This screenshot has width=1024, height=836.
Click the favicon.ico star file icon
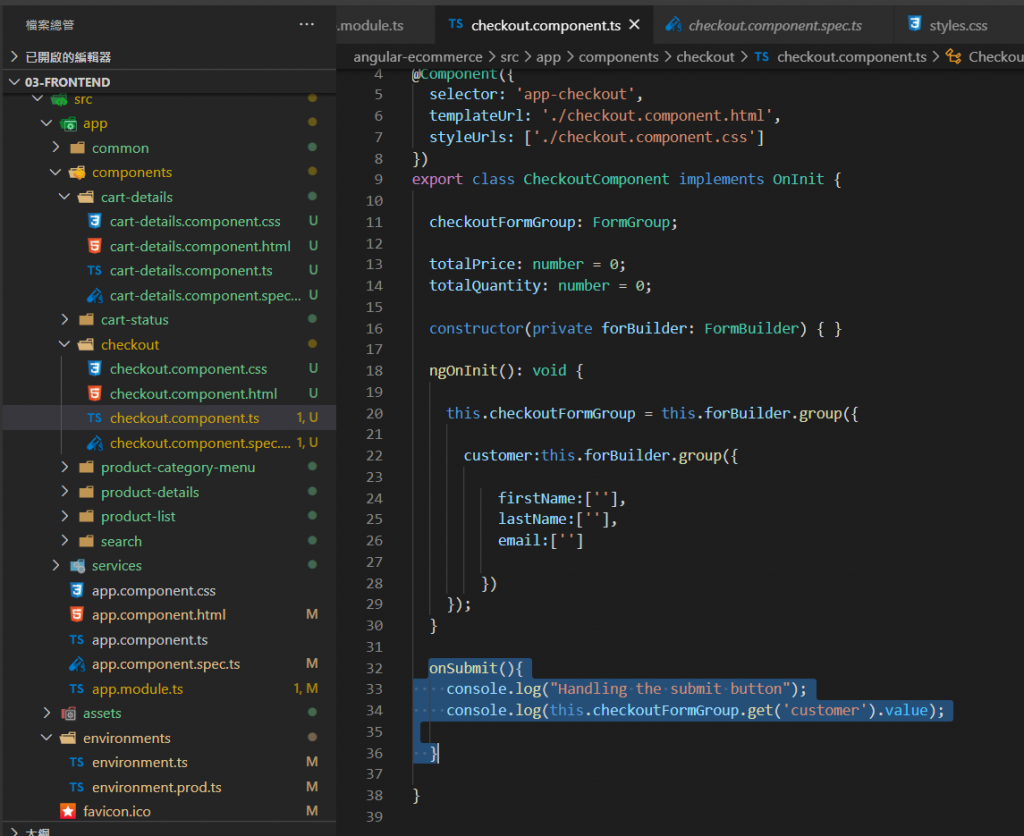[68, 811]
